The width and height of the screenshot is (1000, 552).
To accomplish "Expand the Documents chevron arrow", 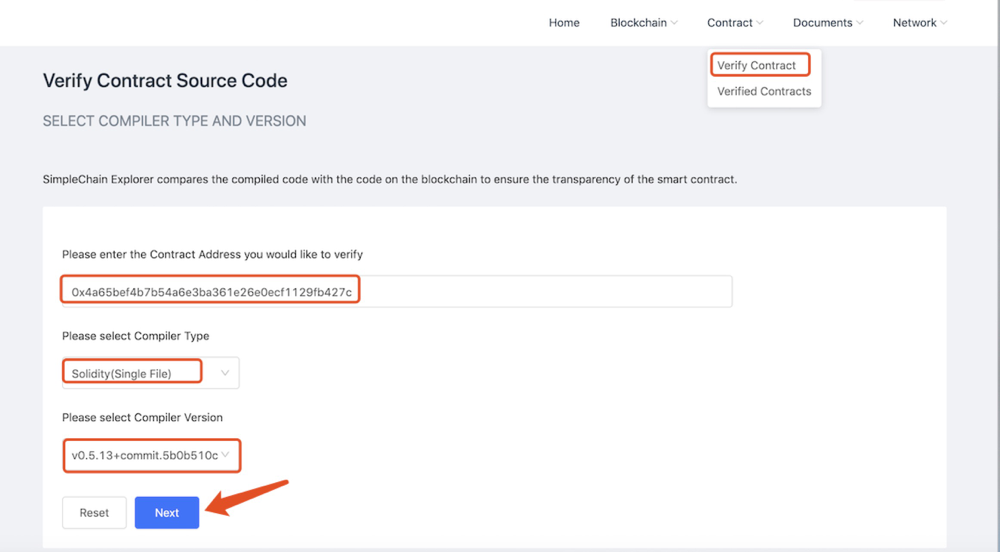I will (x=860, y=23).
